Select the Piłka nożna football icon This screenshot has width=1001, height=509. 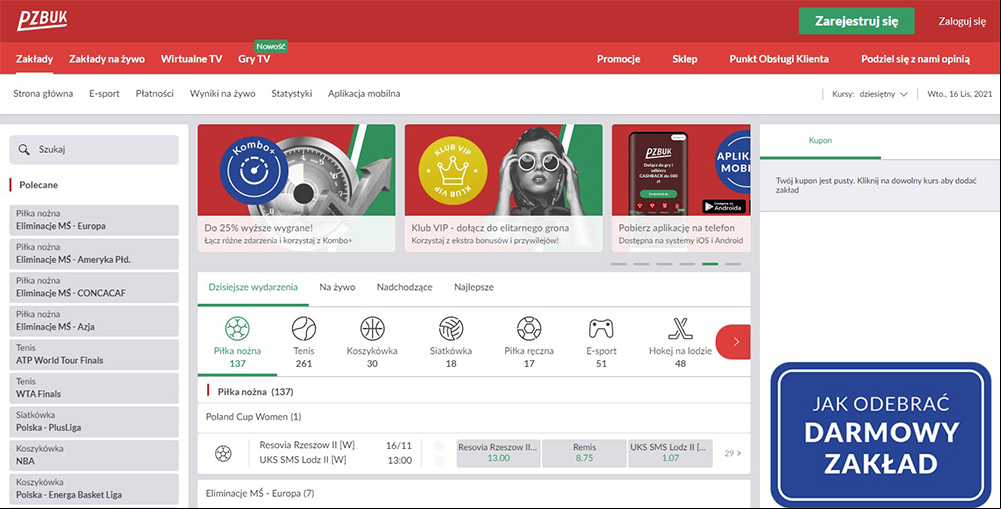pos(237,329)
